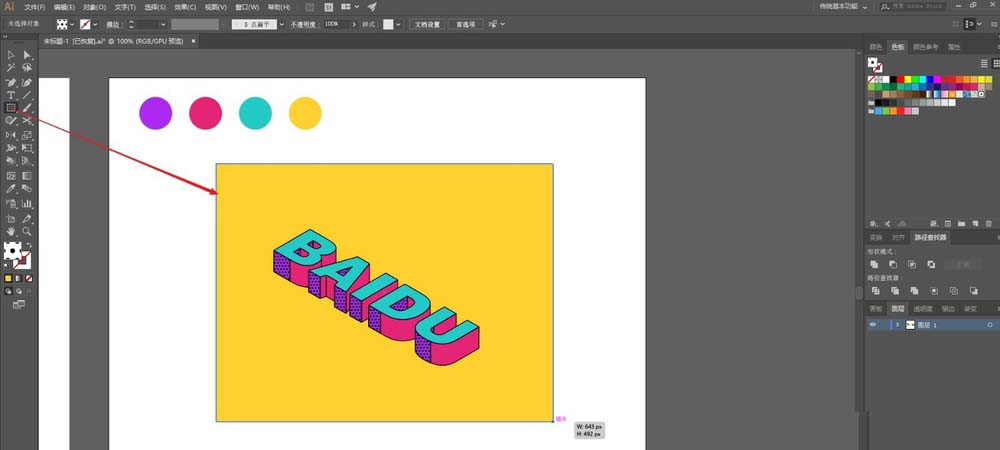Screen dimensions: 1000x450
Task: Select the Lasso tool
Action: [x=27, y=67]
